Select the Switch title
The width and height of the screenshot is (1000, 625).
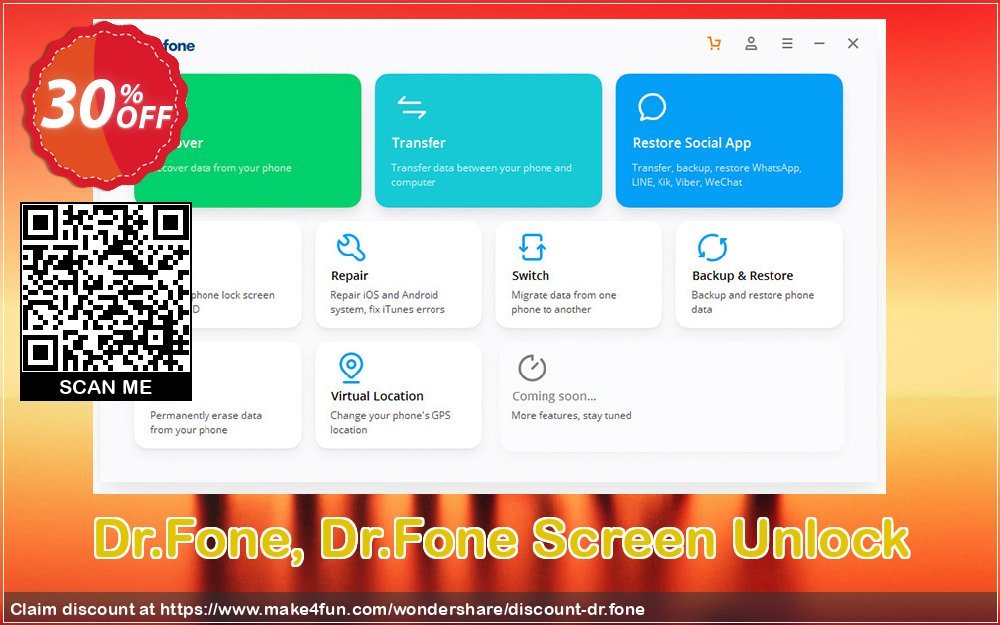pyautogui.click(x=530, y=276)
